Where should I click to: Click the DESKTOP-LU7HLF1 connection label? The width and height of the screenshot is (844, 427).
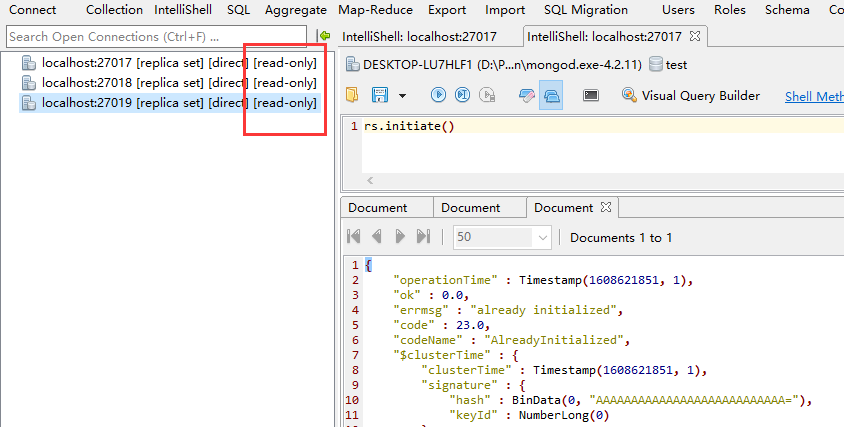click(x=502, y=65)
